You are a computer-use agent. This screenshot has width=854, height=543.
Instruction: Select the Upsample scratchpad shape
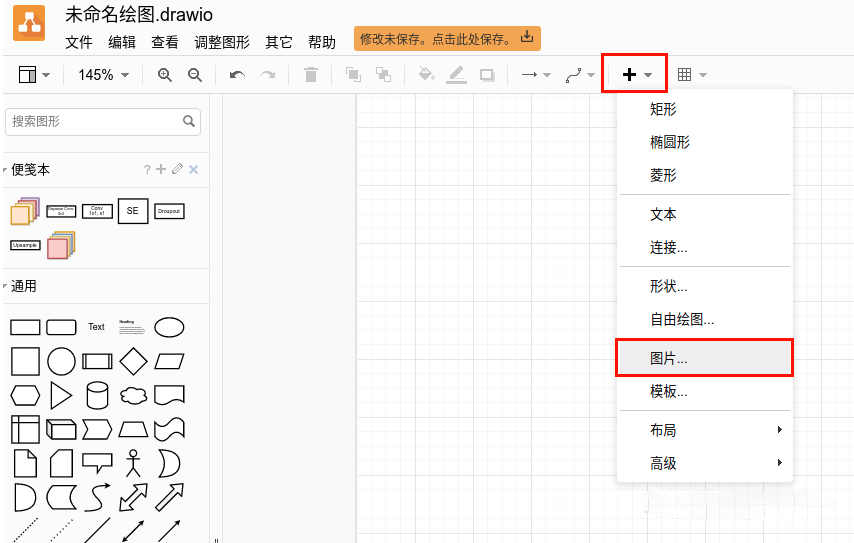pyautogui.click(x=25, y=245)
